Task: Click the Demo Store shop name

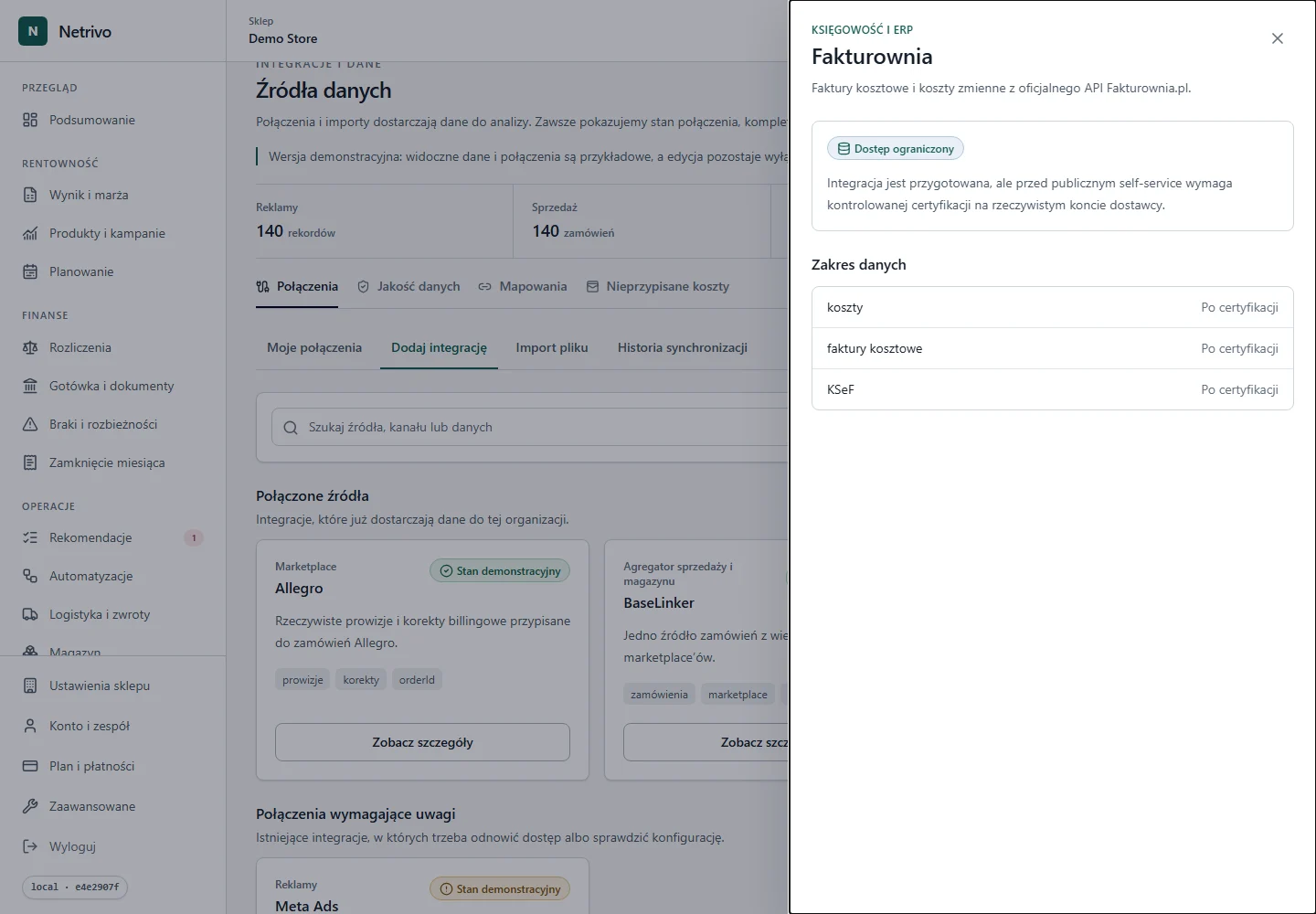Action: point(283,38)
